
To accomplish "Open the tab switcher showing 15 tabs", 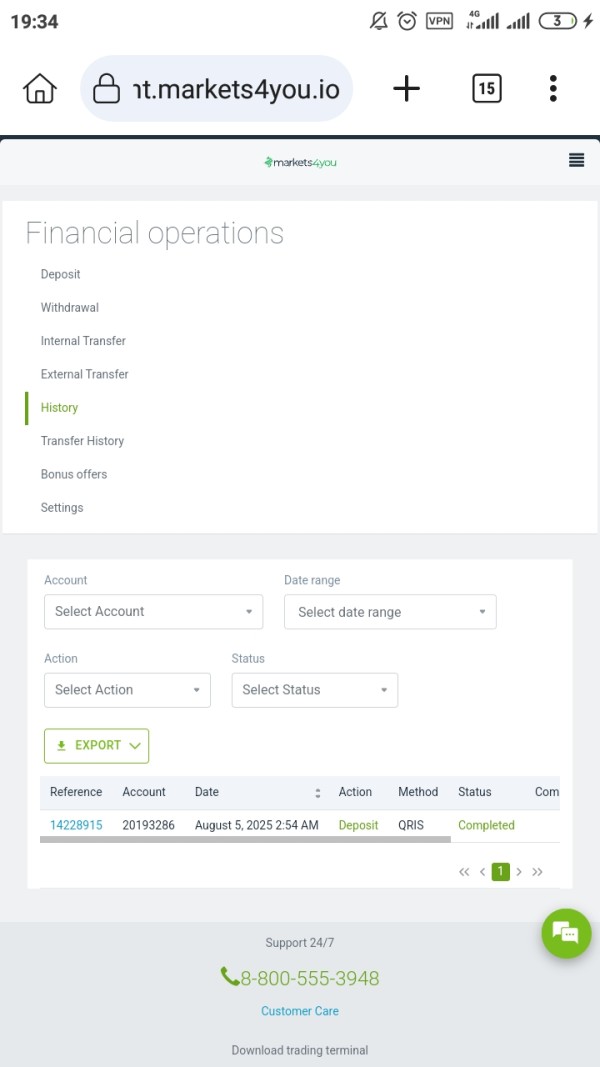I will tap(486, 88).
